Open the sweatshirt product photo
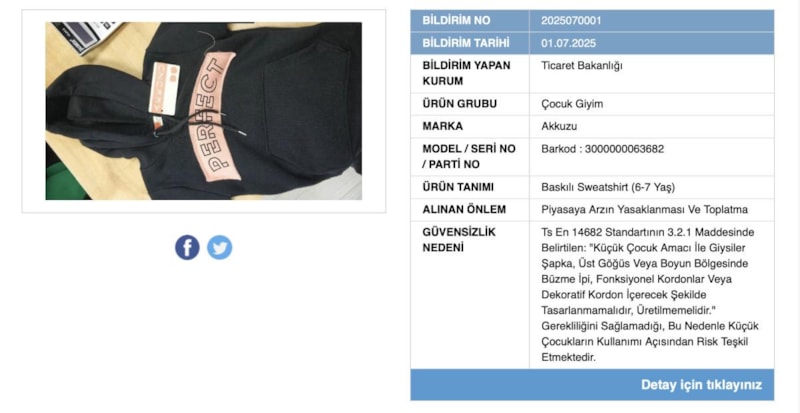 [204, 111]
